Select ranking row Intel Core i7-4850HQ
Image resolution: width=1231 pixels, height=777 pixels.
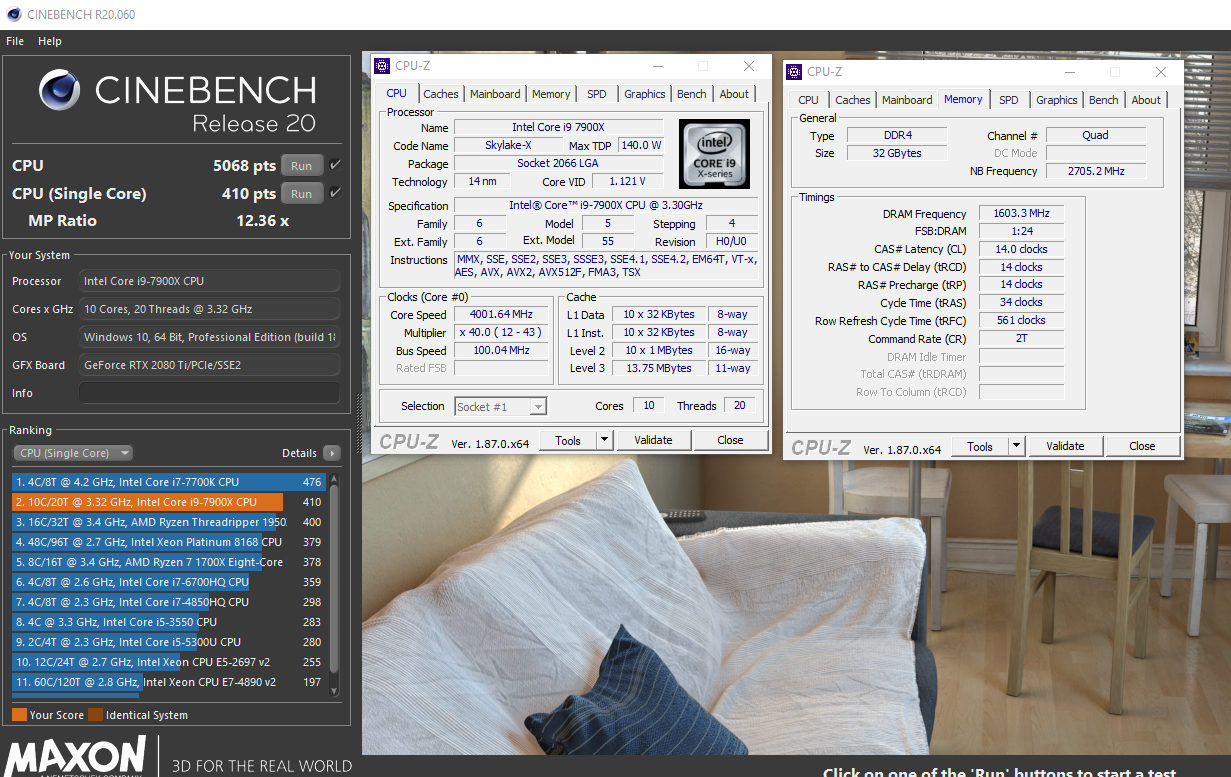tap(169, 602)
